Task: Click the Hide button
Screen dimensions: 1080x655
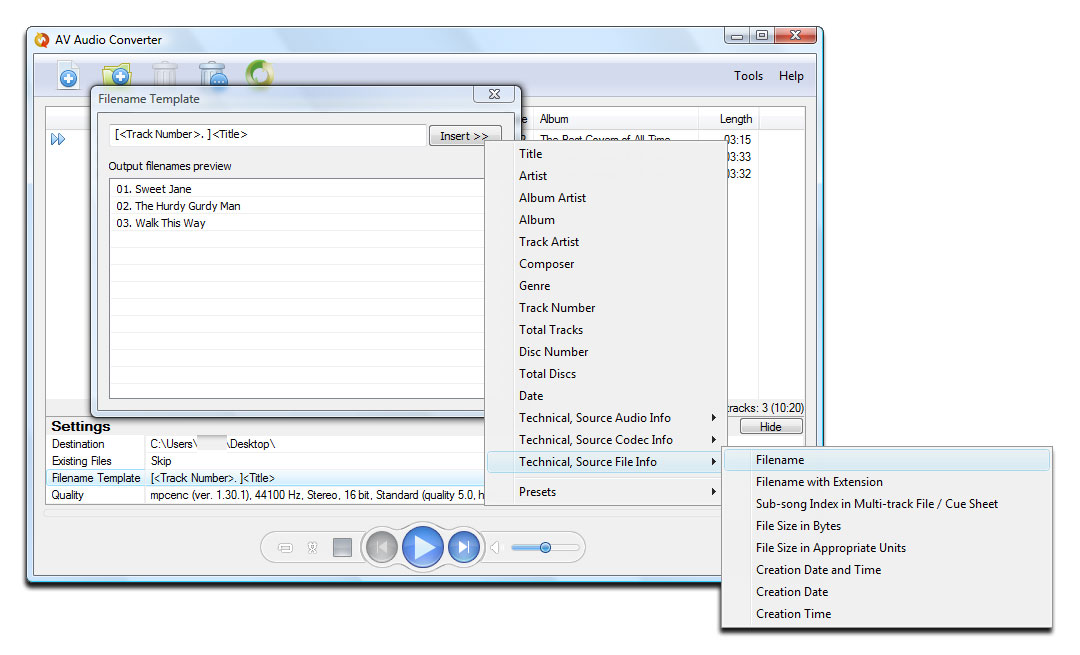Action: 771,427
